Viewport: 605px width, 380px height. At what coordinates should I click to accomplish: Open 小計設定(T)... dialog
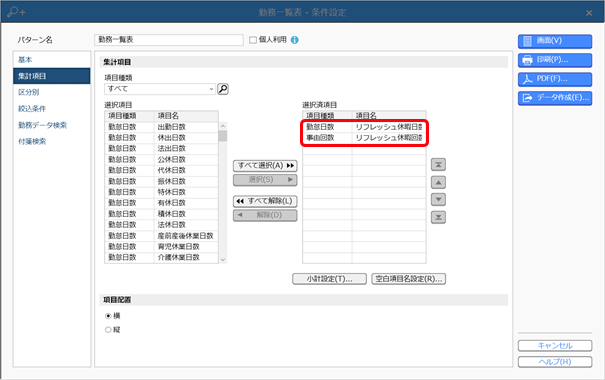point(329,279)
